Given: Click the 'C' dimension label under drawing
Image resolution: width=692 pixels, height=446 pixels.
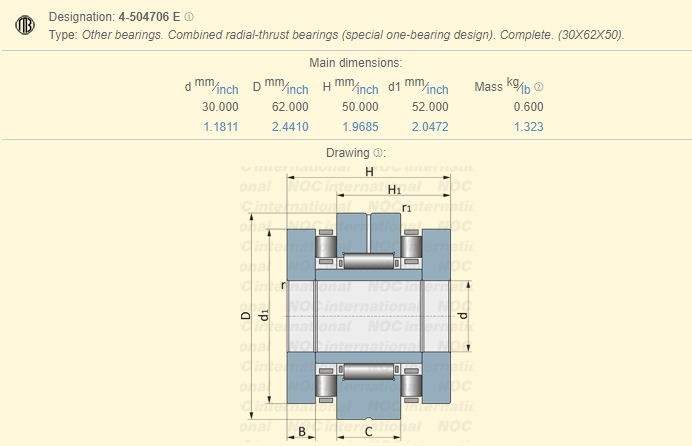Looking at the screenshot, I should coord(369,432).
